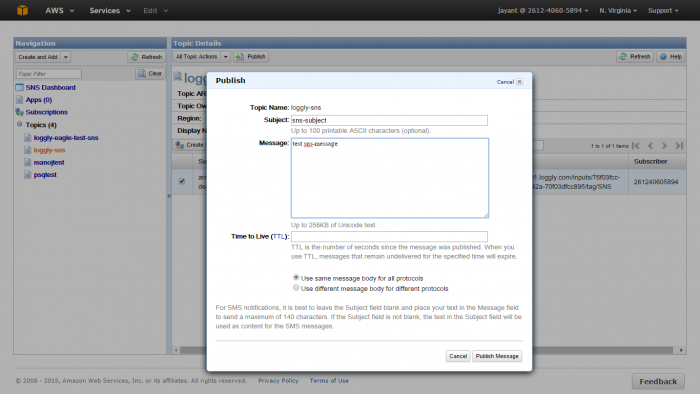Screen dimensions: 700x394
Task: Open the Support menu
Action: tap(663, 10)
